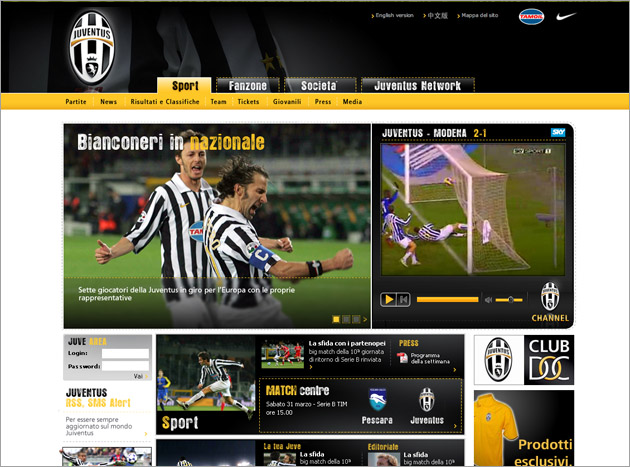630x467 pixels.
Task: Submit login with the Vai button
Action: tap(141, 376)
